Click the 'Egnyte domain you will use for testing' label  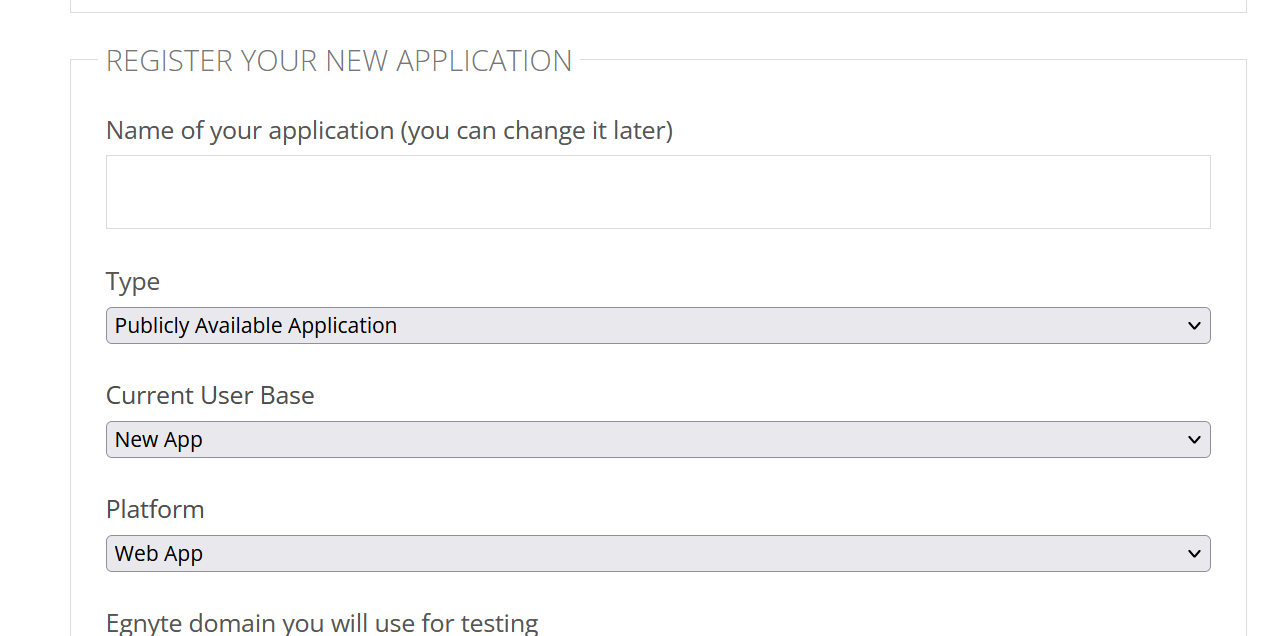(322, 623)
